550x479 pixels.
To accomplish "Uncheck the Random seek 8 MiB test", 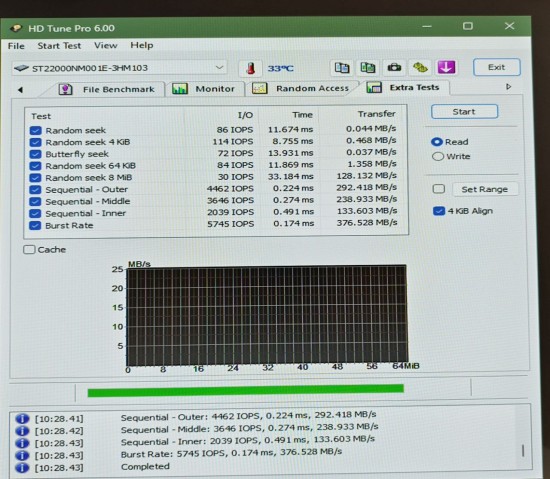I will [x=35, y=178].
